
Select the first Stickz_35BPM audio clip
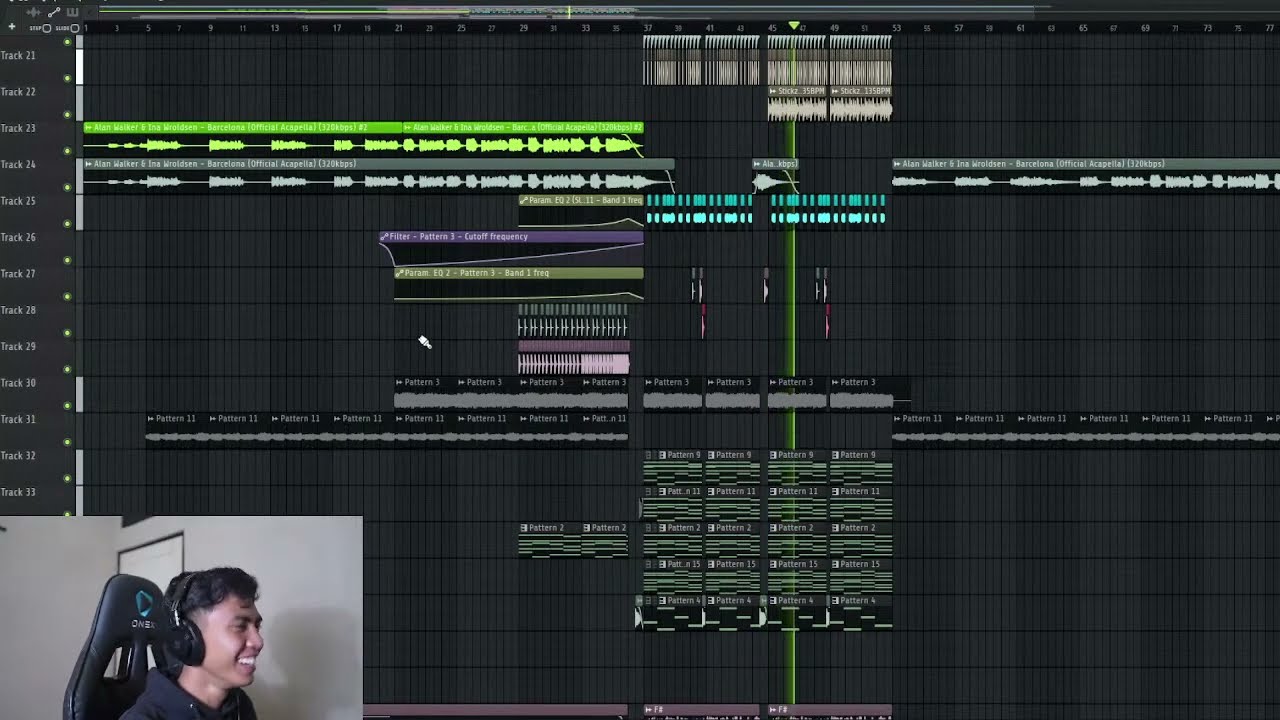pyautogui.click(x=798, y=104)
